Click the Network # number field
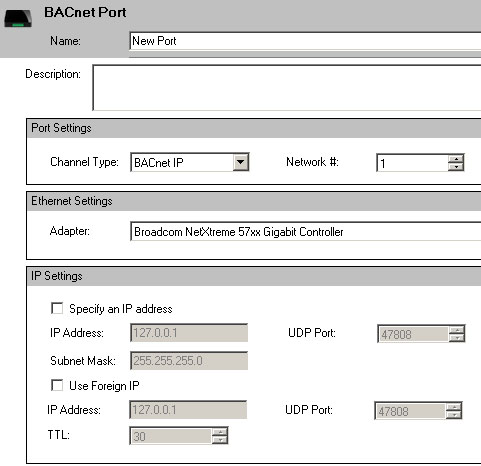The width and height of the screenshot is (481, 466). pyautogui.click(x=413, y=163)
